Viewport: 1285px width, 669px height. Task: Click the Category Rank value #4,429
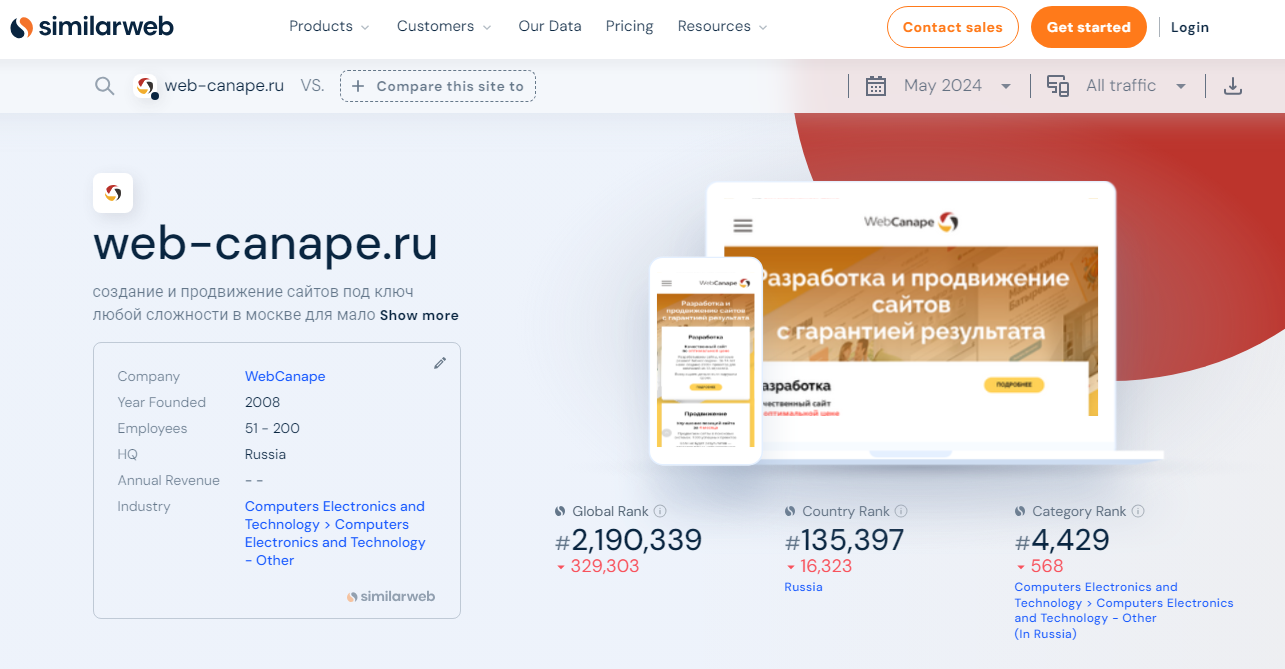pos(1062,541)
